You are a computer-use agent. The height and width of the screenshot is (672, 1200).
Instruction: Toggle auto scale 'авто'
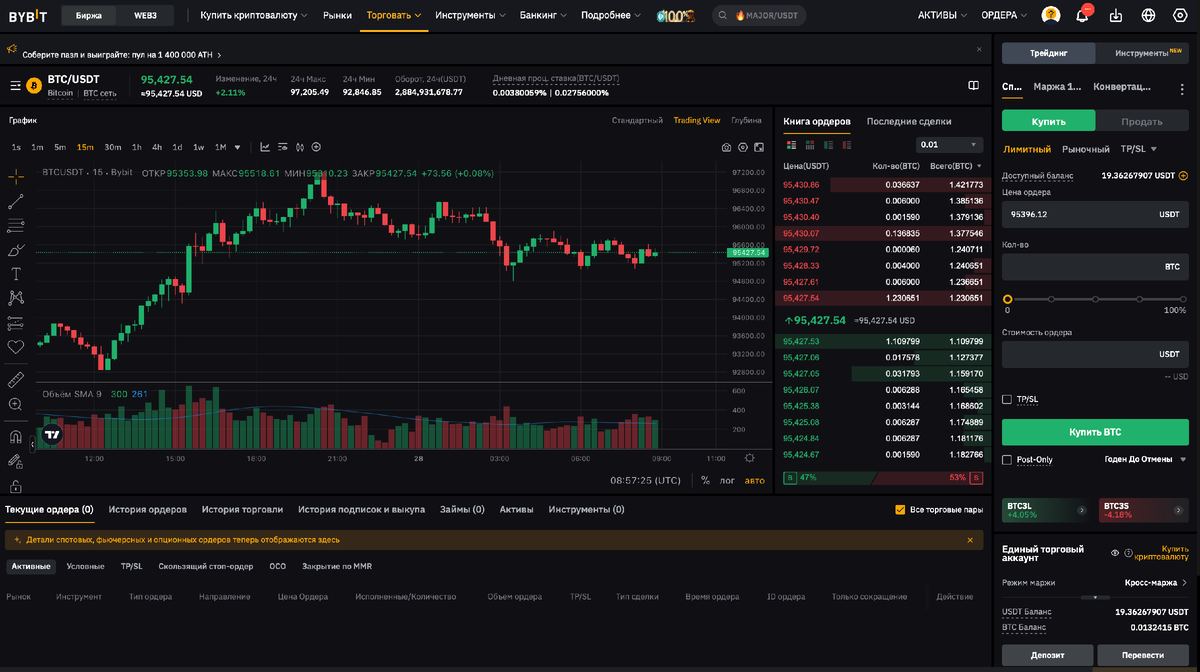[x=754, y=480]
